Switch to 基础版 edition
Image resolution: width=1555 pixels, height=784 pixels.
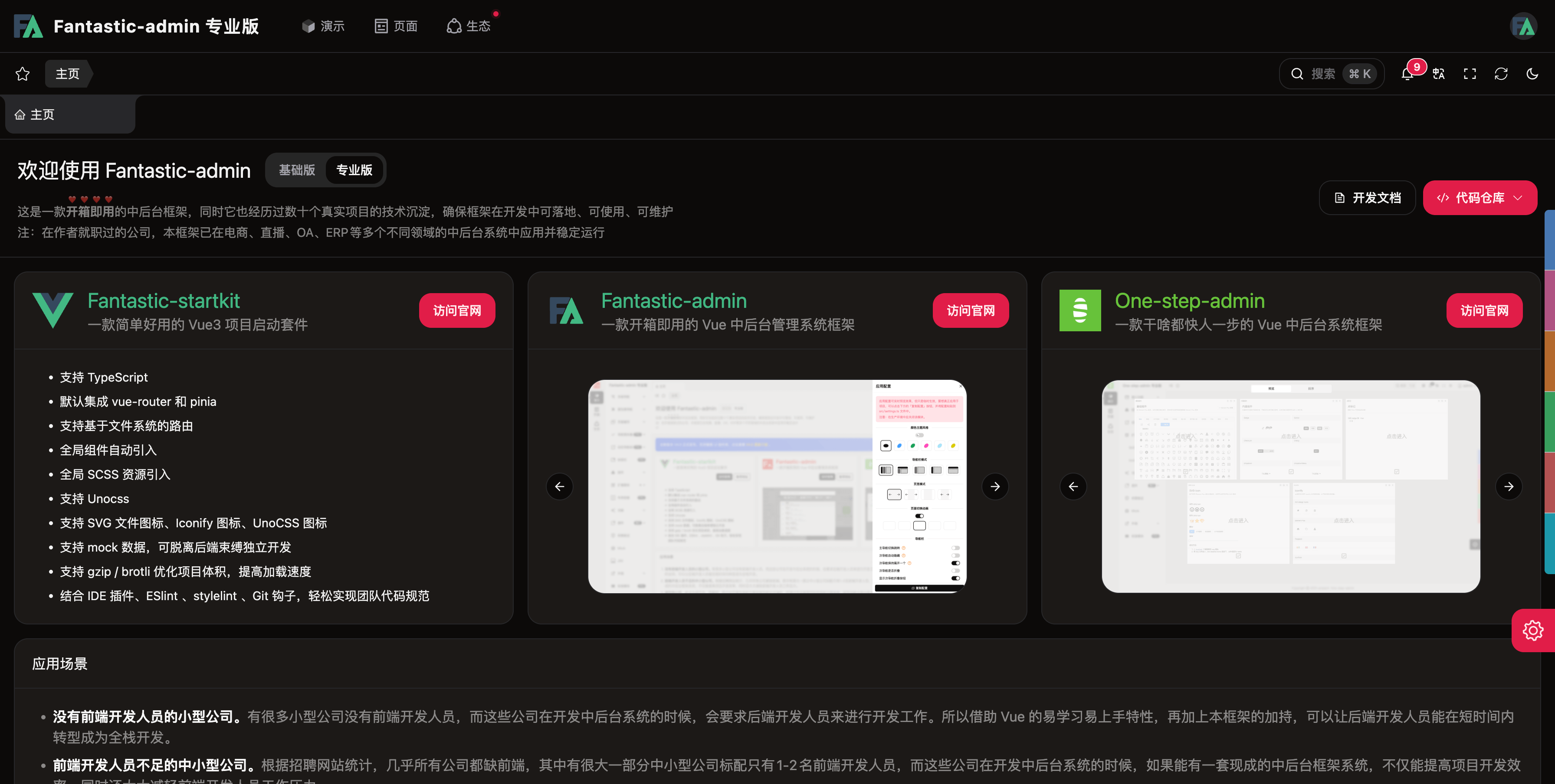click(x=296, y=170)
